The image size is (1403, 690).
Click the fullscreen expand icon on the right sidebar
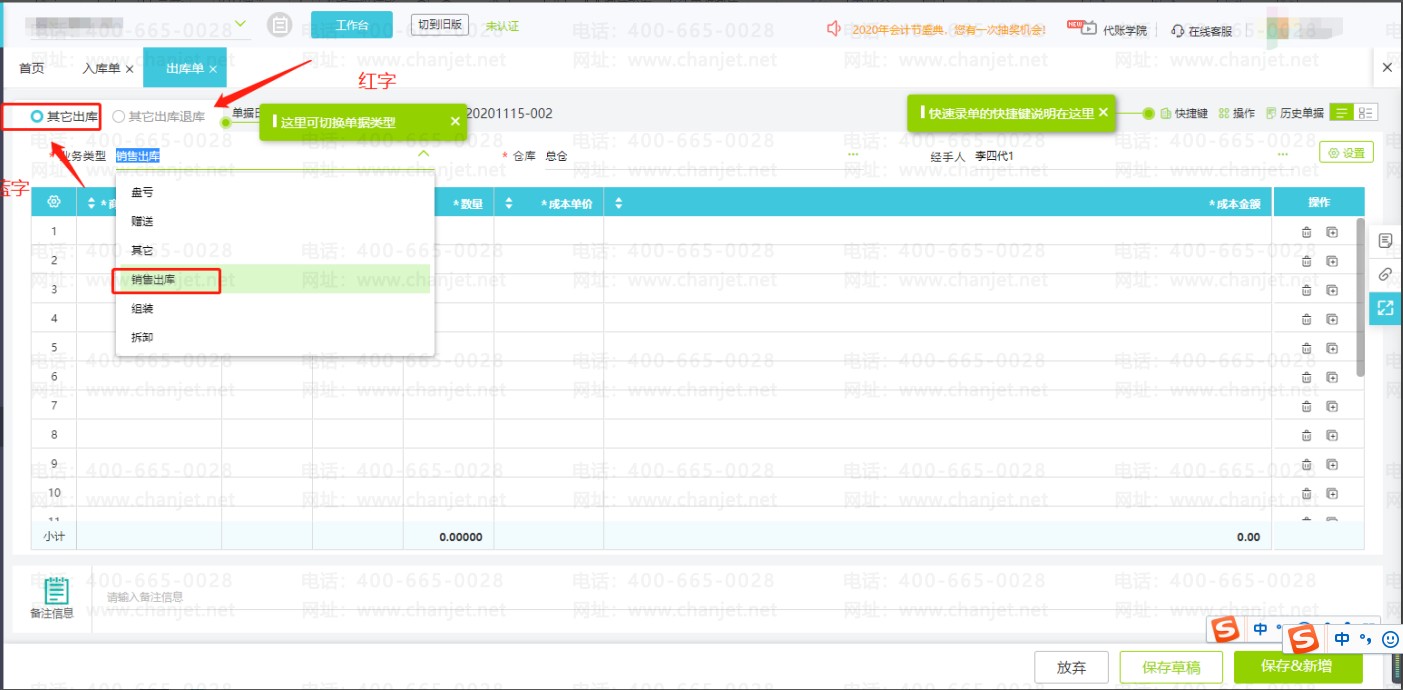pos(1385,308)
